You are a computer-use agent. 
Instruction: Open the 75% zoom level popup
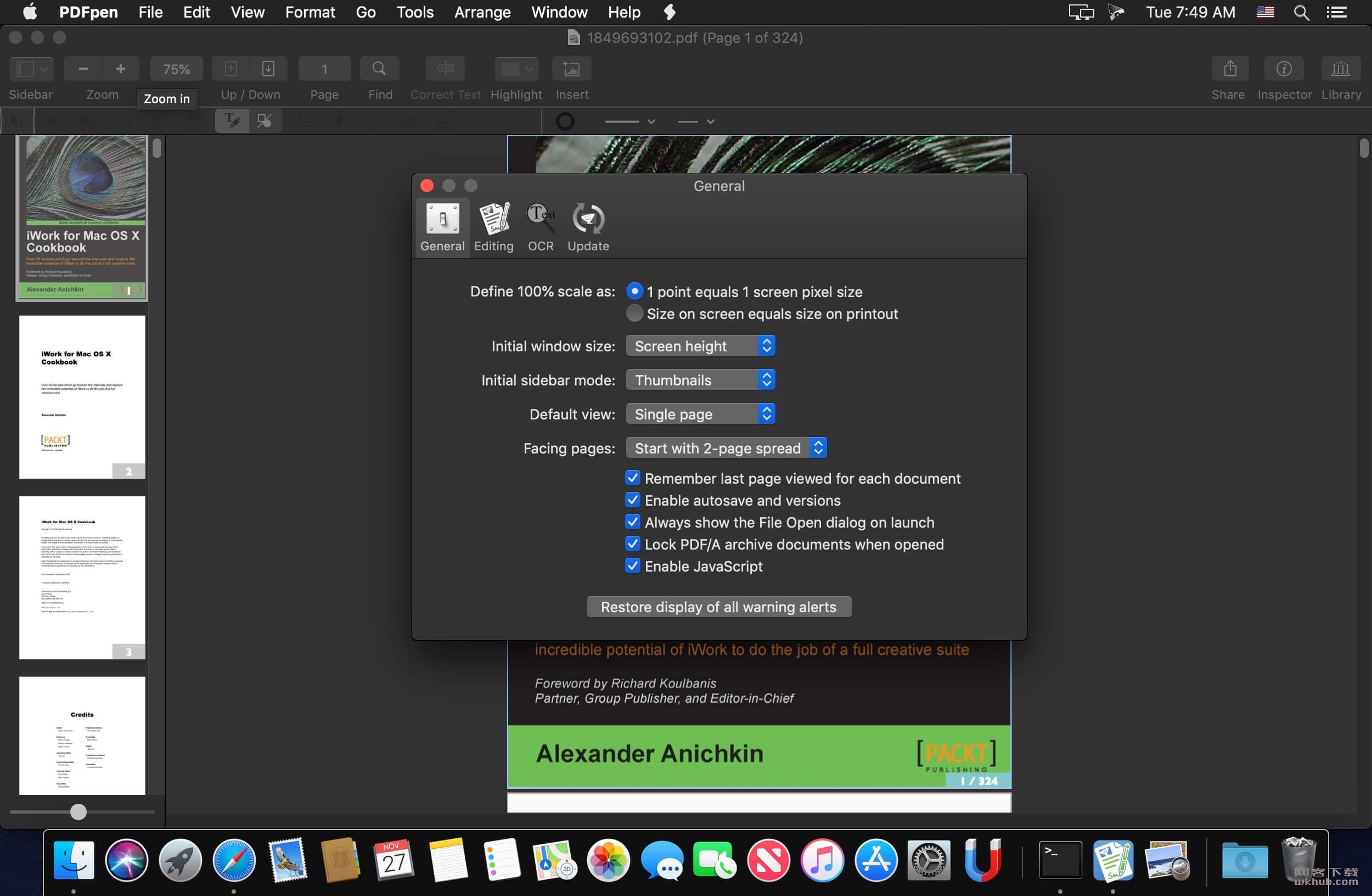[176, 69]
